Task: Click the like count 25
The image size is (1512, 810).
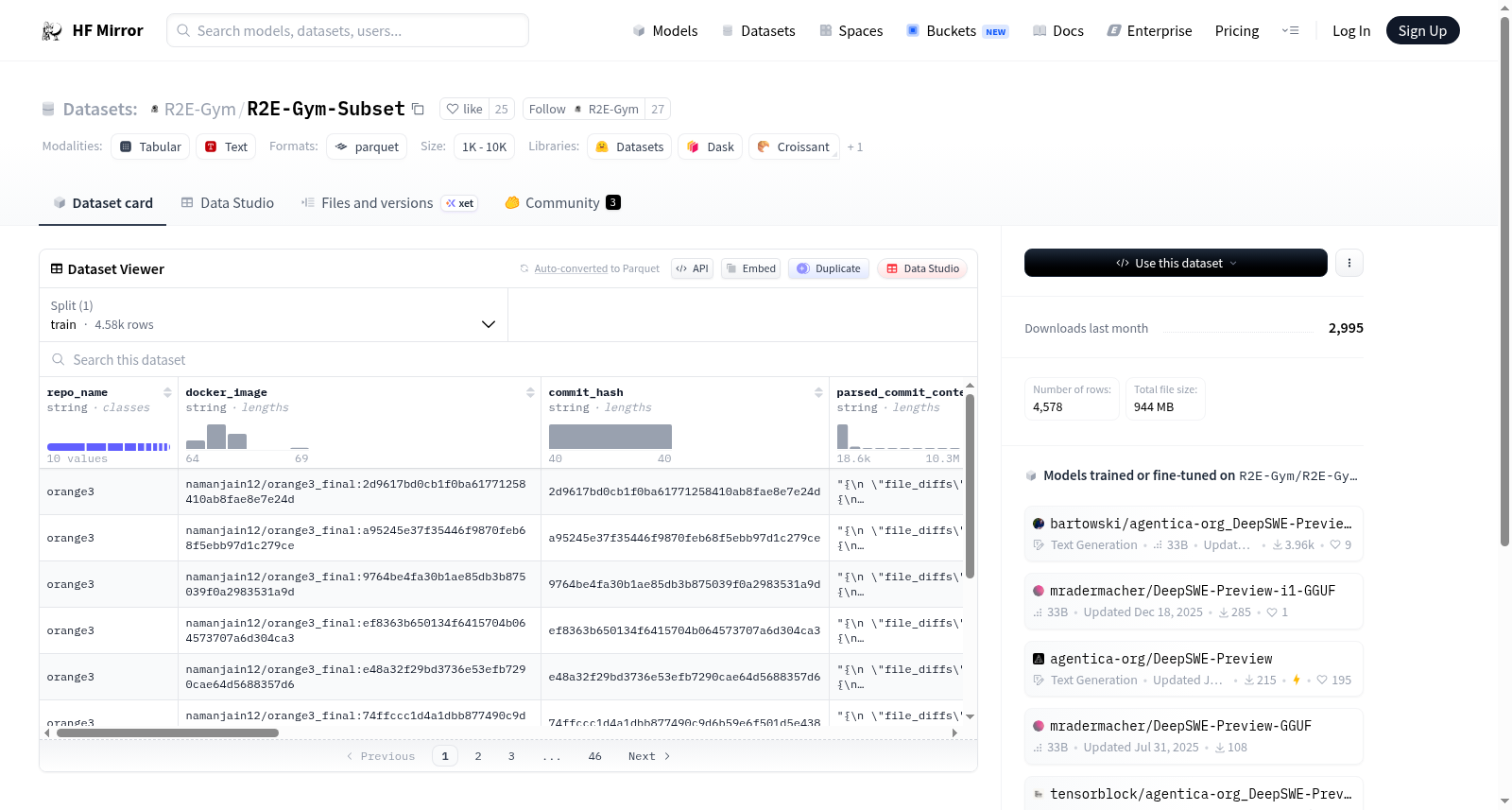Action: coord(502,109)
